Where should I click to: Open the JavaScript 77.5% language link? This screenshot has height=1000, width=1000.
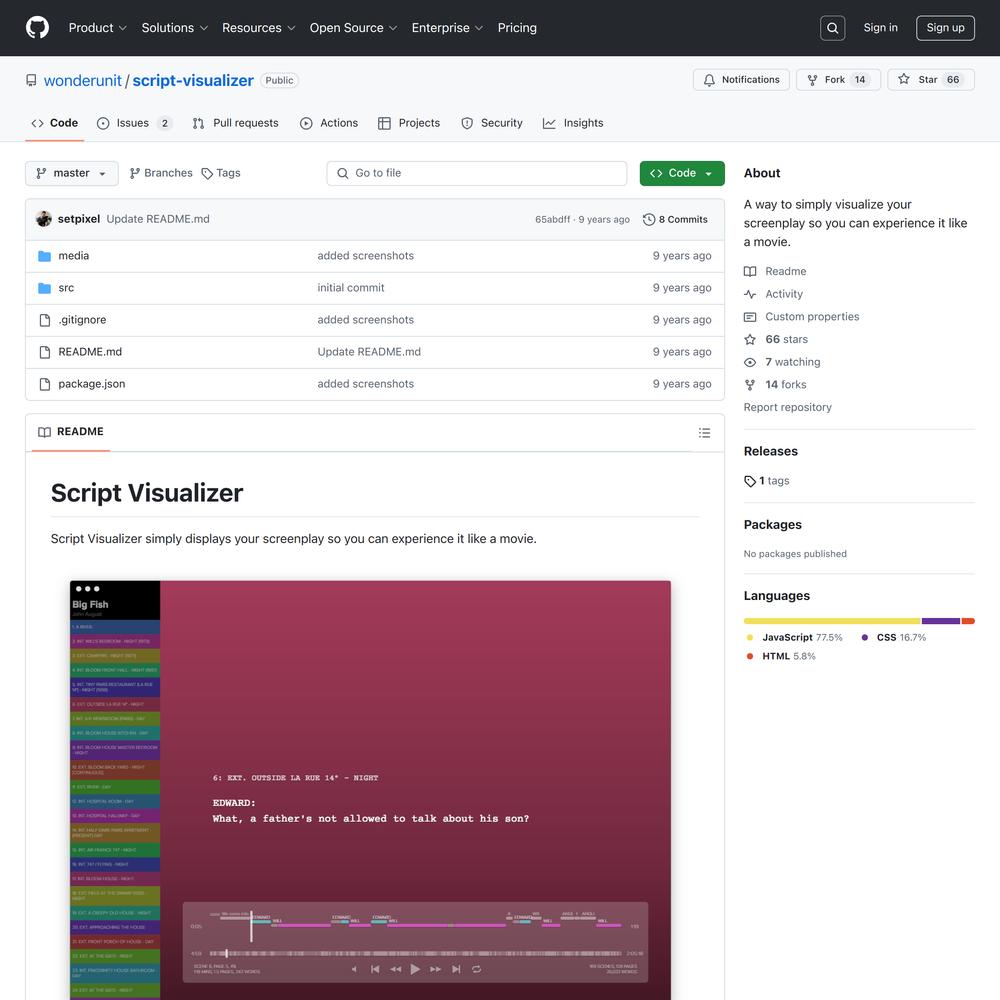point(795,638)
